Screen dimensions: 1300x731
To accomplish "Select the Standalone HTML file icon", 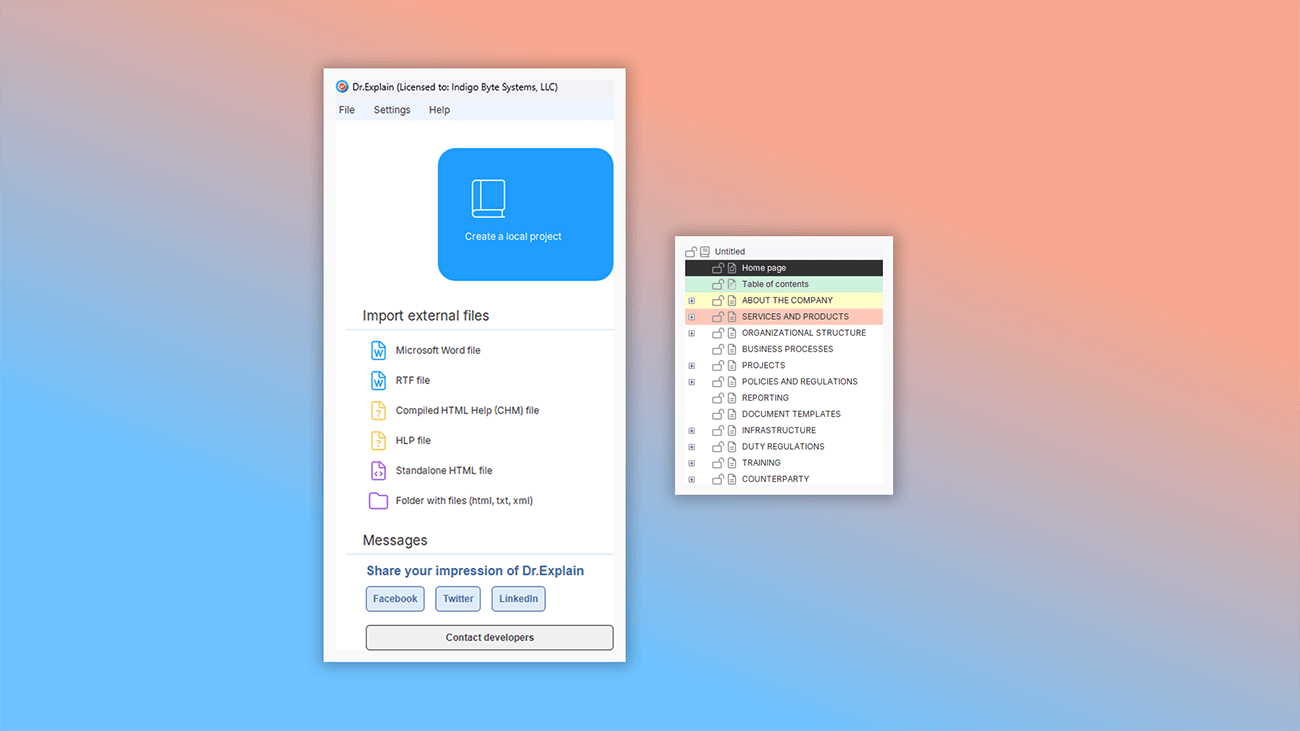I will click(x=378, y=470).
